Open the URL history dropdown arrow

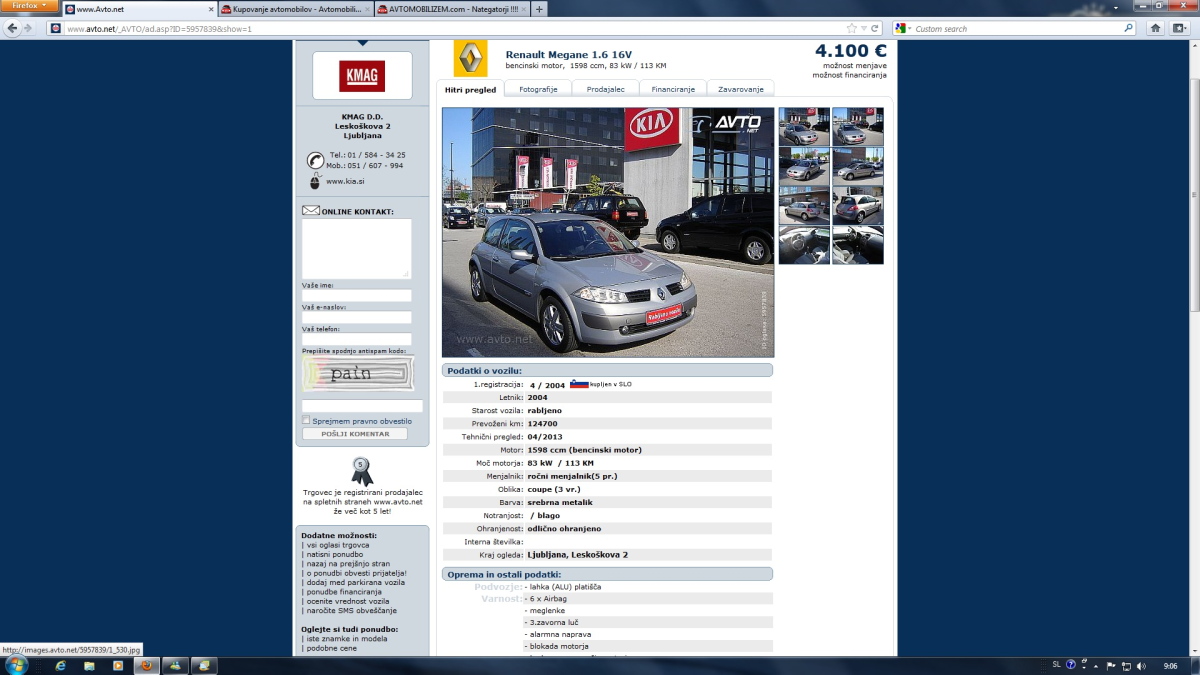pyautogui.click(x=864, y=28)
